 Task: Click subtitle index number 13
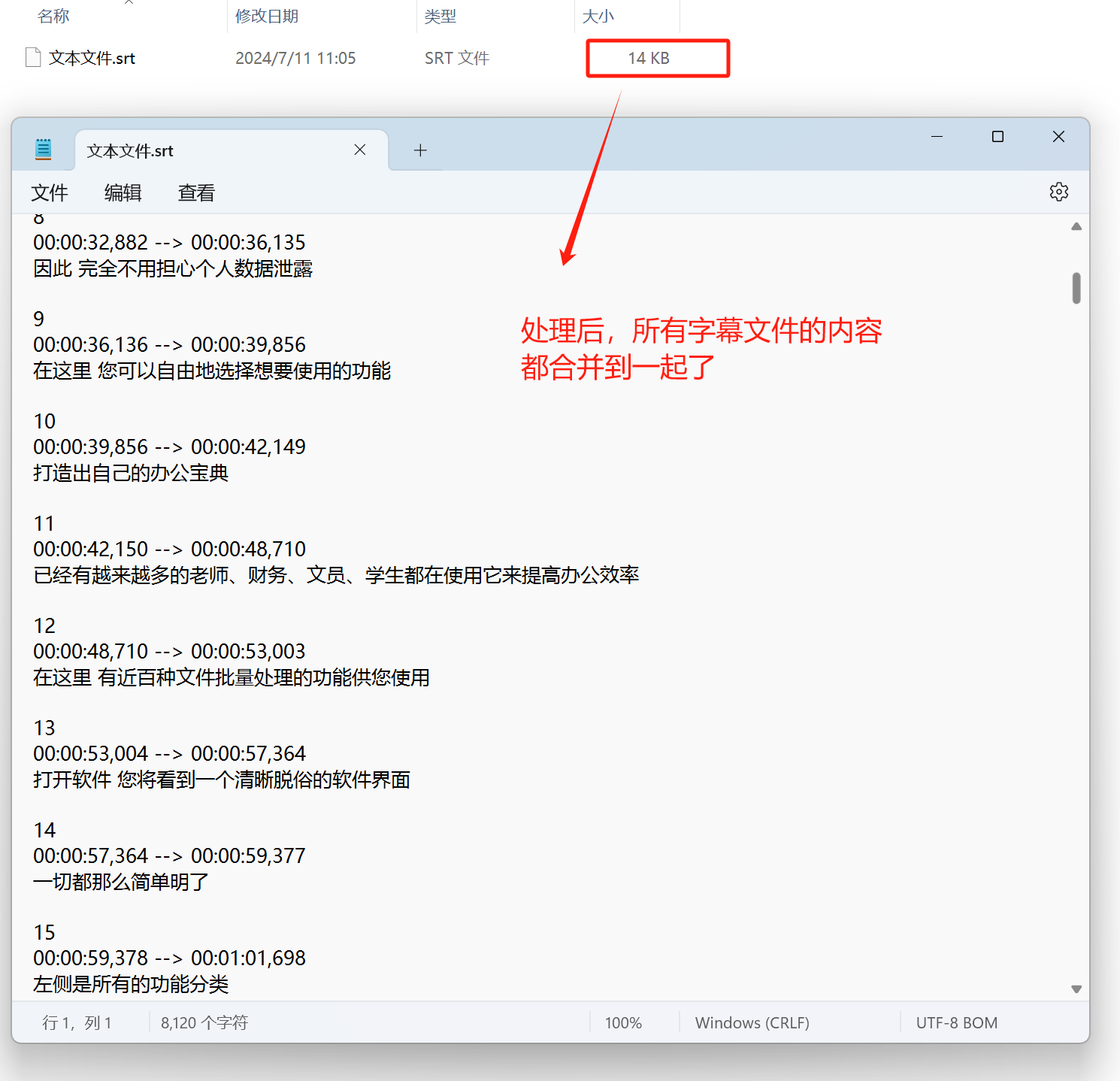point(44,728)
